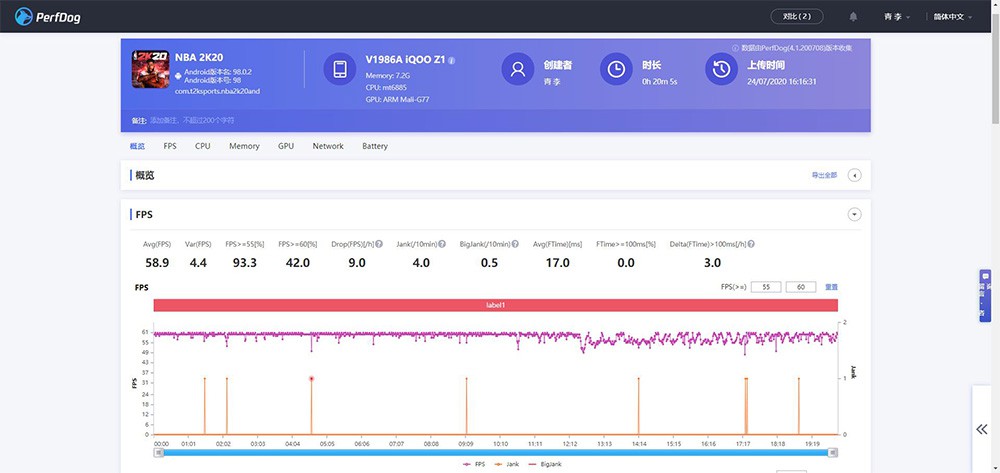
Task: Click the Avg(FTime)[ms] value 17.0
Action: click(x=557, y=263)
